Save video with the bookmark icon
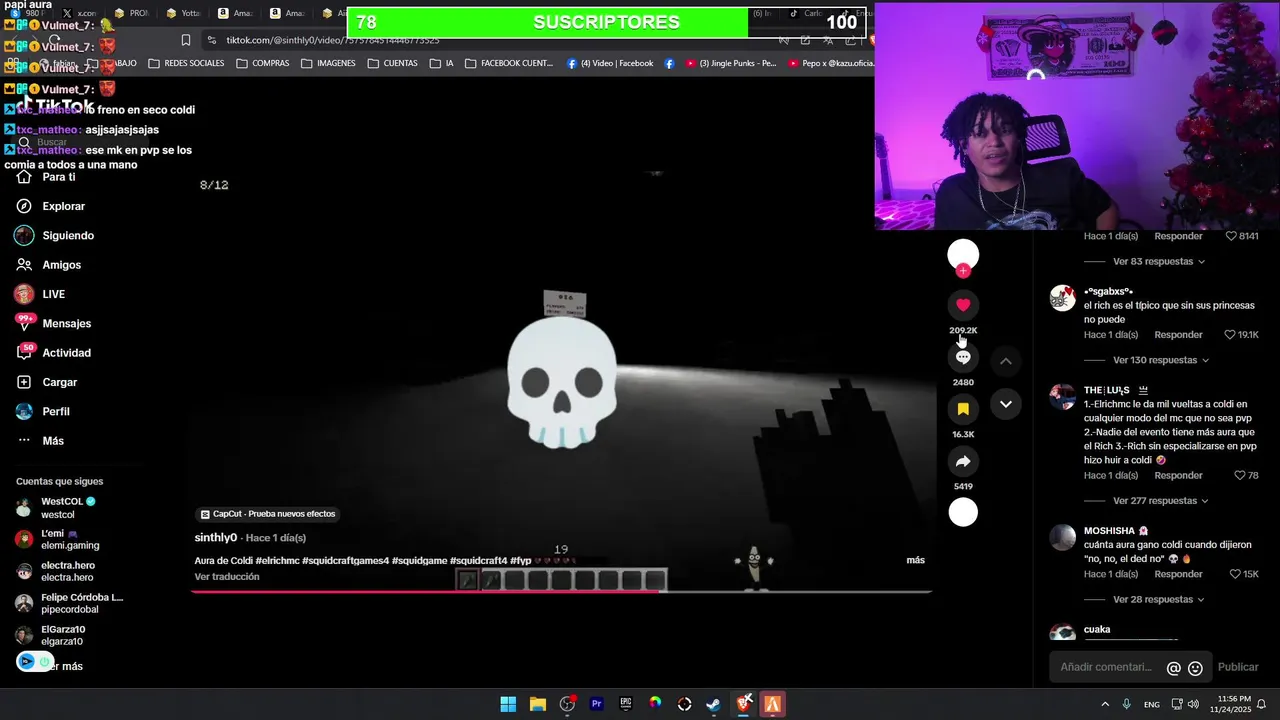The image size is (1280, 720). click(x=963, y=409)
